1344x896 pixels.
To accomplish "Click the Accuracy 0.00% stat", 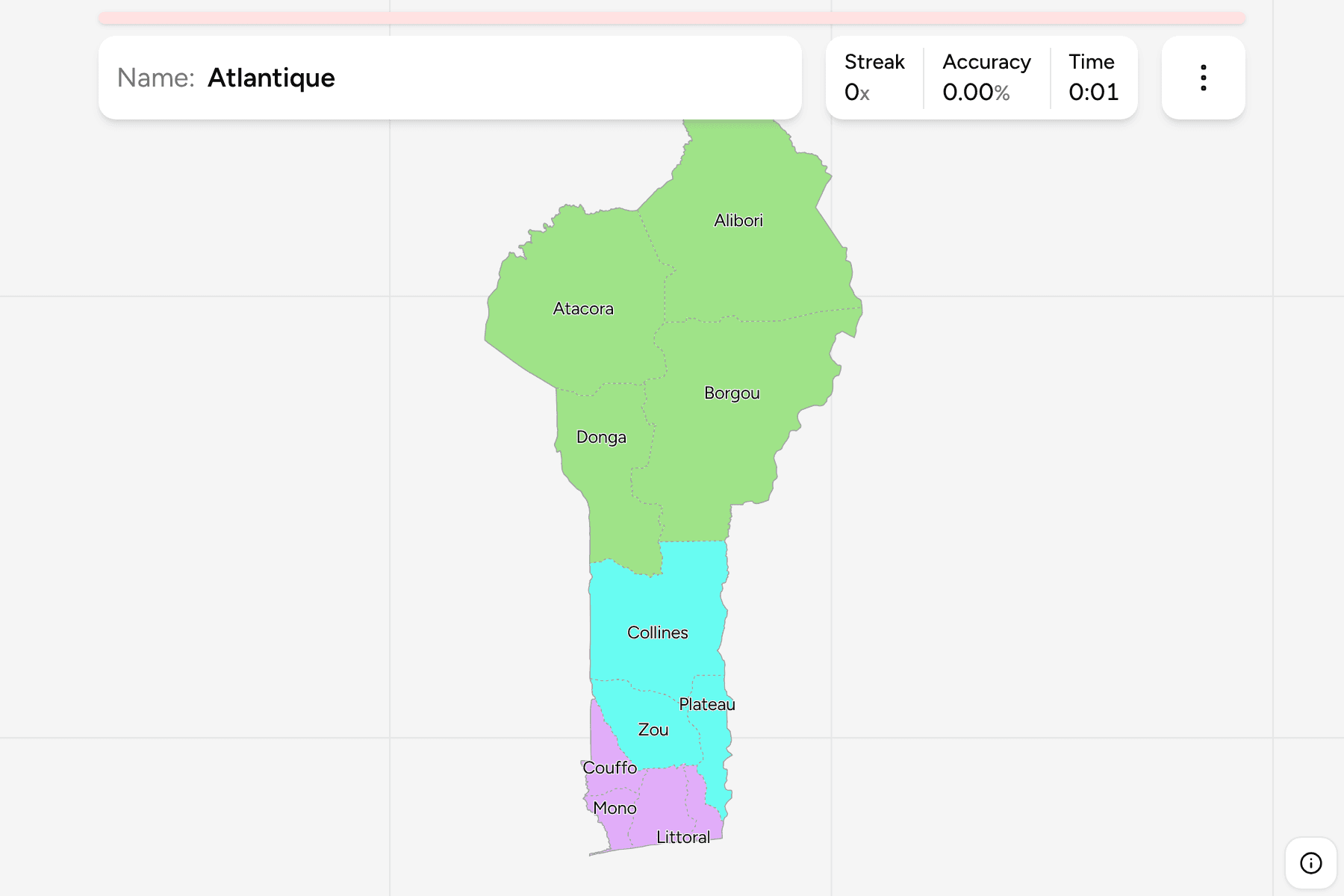I will click(x=986, y=78).
